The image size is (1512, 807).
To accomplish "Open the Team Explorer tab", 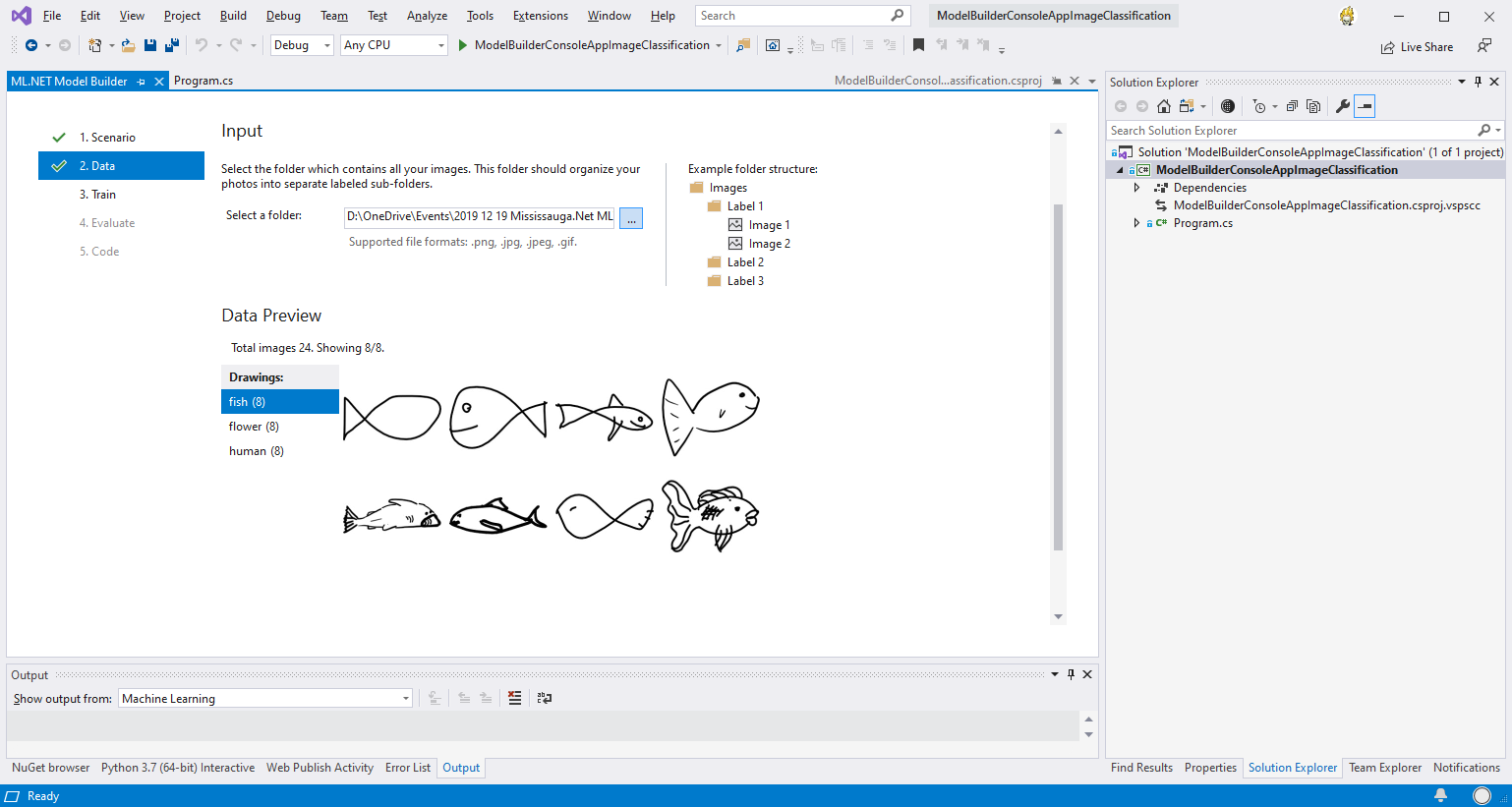I will (x=1385, y=768).
